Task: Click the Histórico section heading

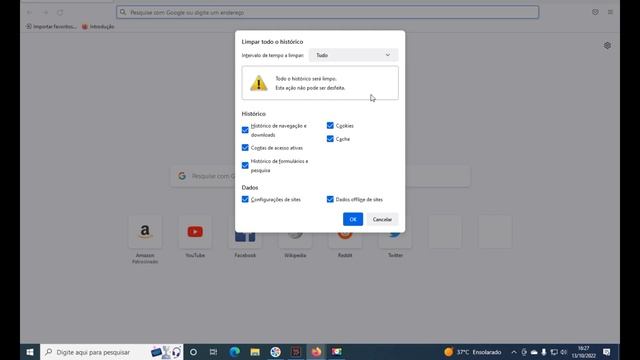Action: (253, 114)
